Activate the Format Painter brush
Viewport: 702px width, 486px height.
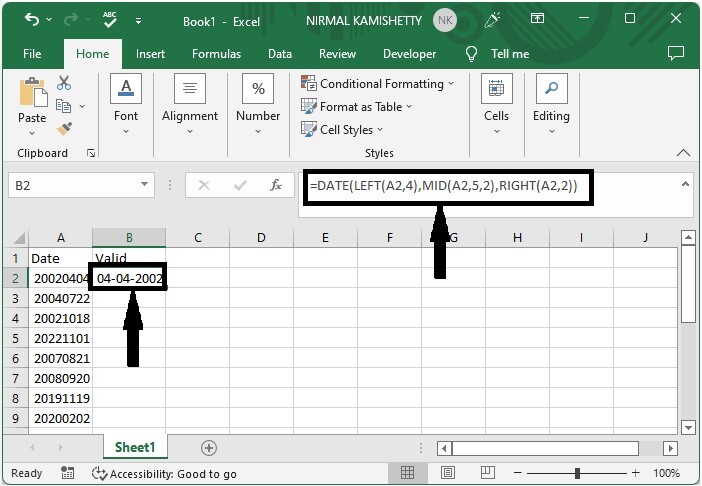point(64,129)
